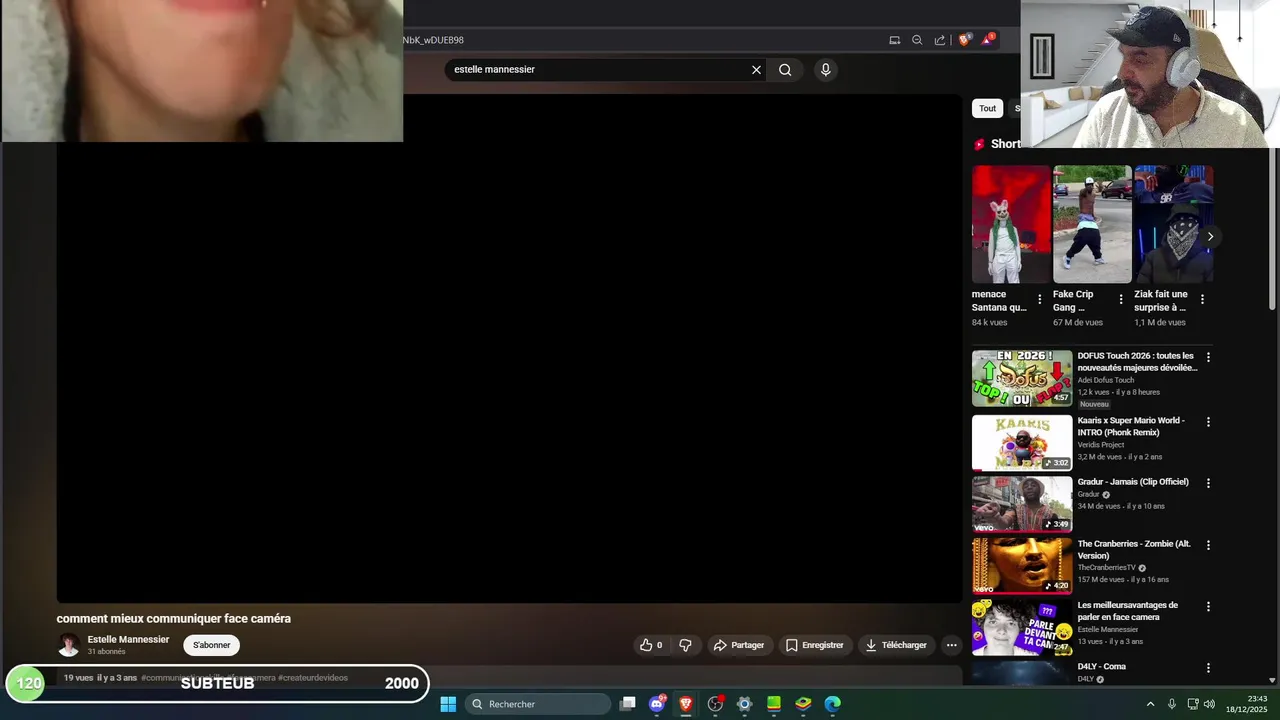
Task: Click the Partager share button
Action: 738,645
